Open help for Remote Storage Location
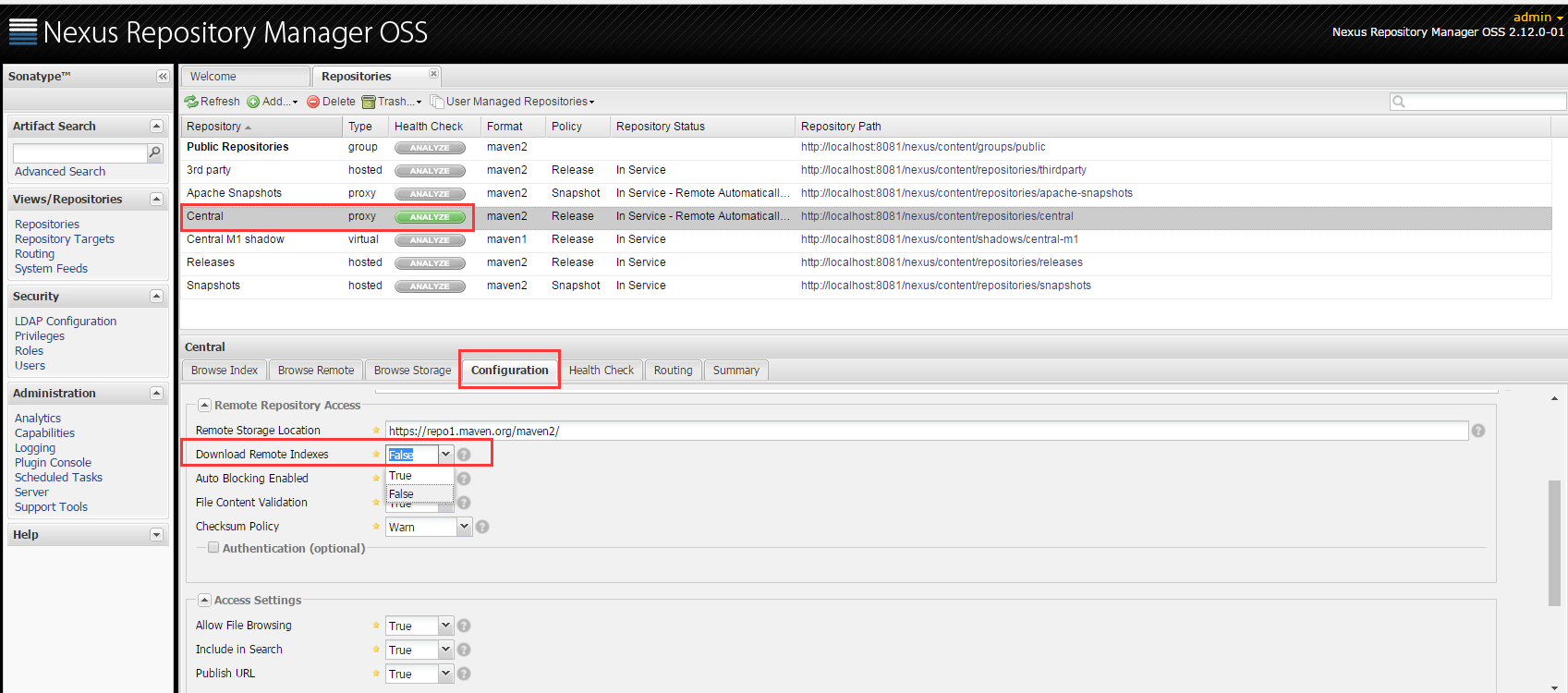Screen dimensions: 1568x693 pos(1478,431)
